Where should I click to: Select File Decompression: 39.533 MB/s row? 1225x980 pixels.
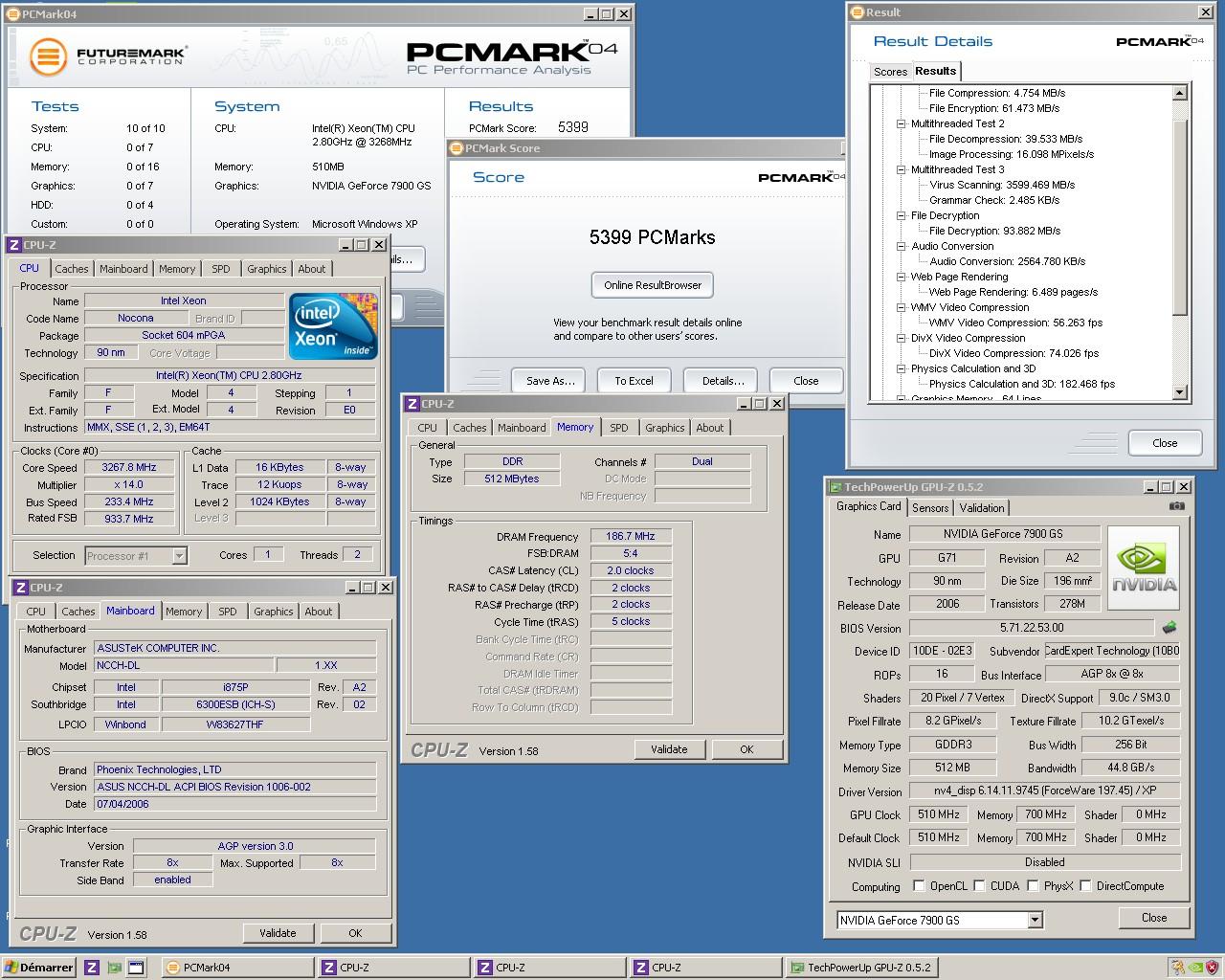(x=1006, y=139)
